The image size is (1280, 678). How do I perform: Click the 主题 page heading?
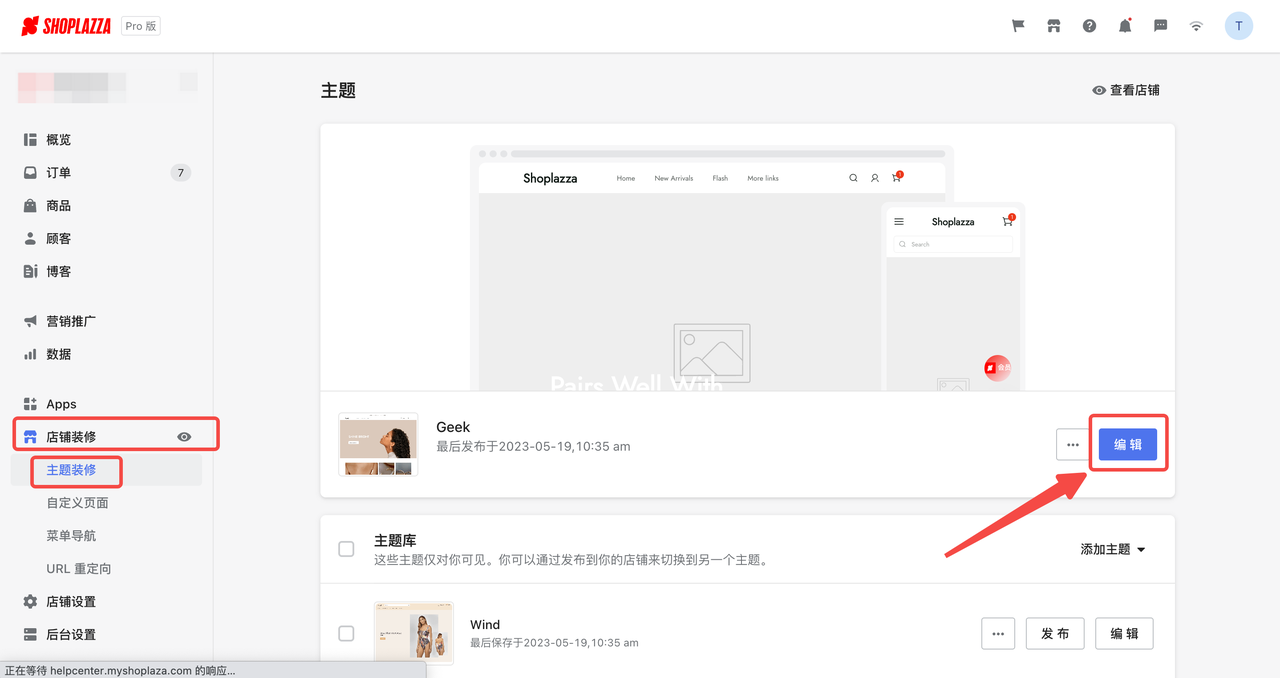coord(338,90)
